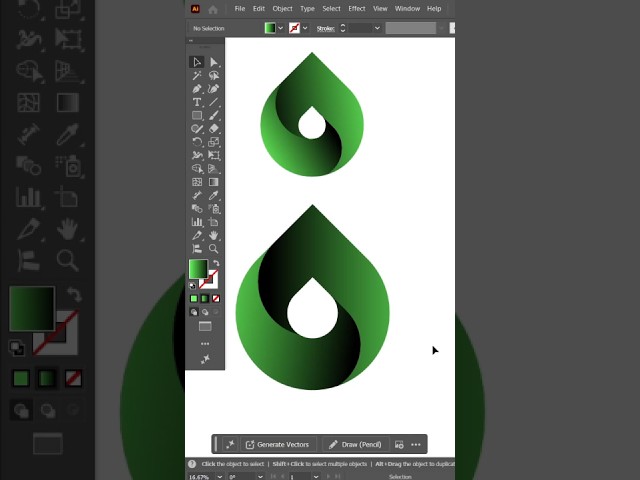
Task: Adjust the Stroke weight stepper arrows
Action: [343, 28]
